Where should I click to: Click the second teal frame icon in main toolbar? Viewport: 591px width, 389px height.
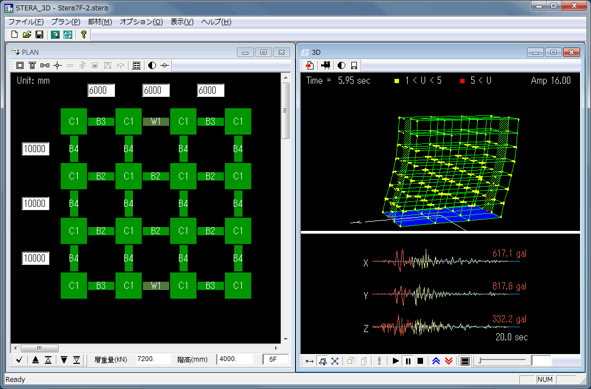(x=67, y=35)
